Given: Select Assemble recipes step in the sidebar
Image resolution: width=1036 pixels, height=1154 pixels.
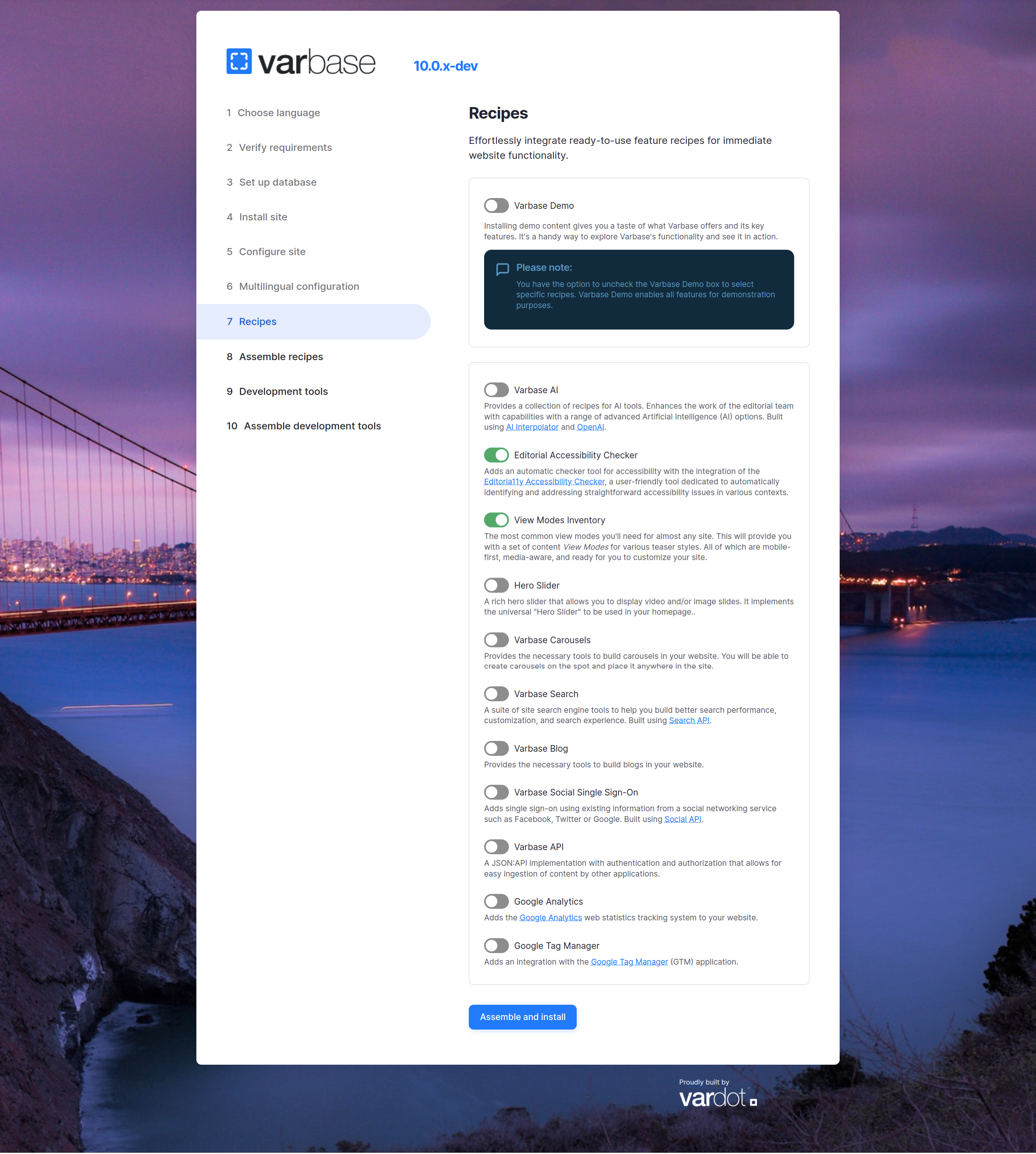Looking at the screenshot, I should click(281, 357).
